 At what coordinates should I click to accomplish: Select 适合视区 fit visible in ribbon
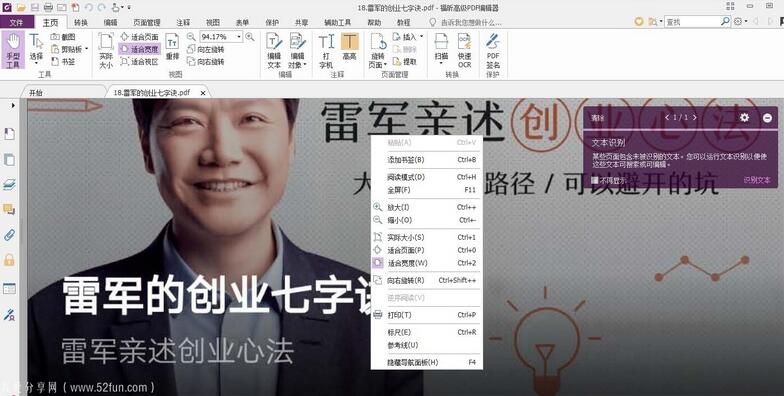pyautogui.click(x=140, y=62)
